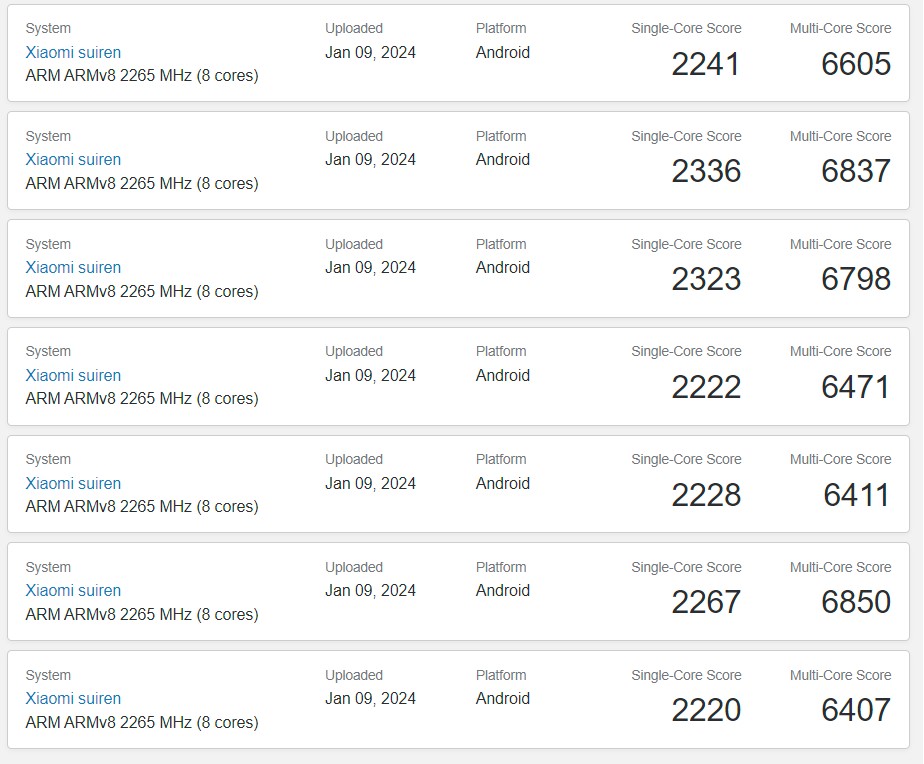Image resolution: width=924 pixels, height=764 pixels.
Task: Open Xiaomi suiren link with multi-core 6798
Action: tap(73, 267)
